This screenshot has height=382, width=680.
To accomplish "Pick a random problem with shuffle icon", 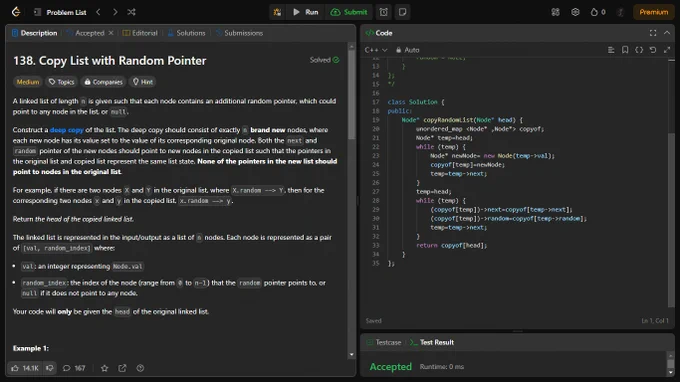I will [x=131, y=12].
